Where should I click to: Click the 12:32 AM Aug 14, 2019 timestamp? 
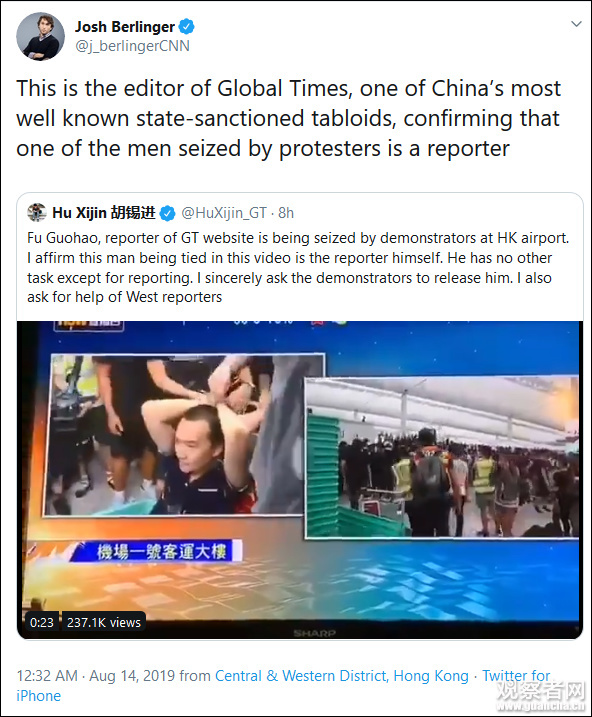click(96, 676)
